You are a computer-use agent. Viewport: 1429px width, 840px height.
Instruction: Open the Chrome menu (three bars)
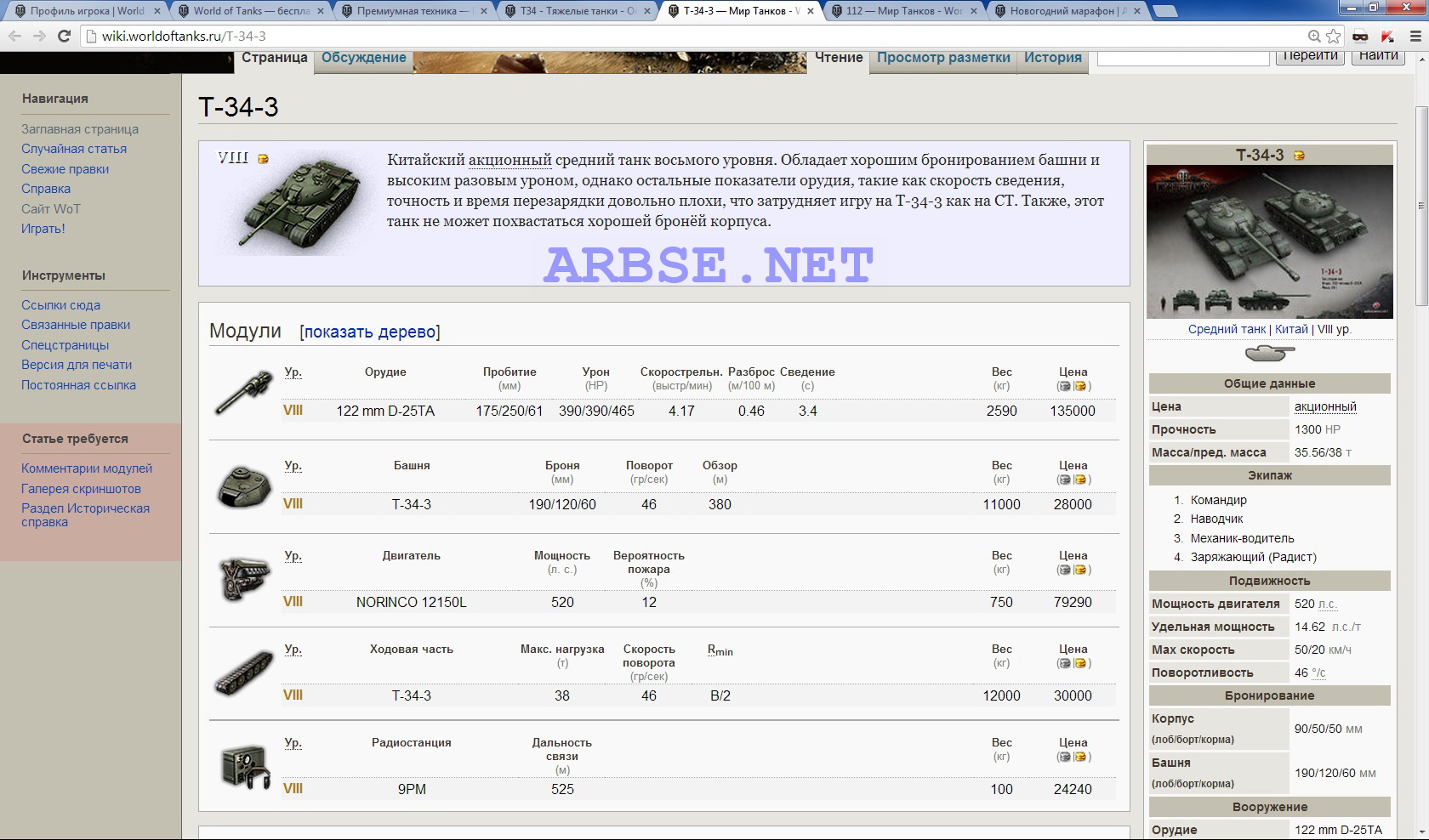[1415, 36]
